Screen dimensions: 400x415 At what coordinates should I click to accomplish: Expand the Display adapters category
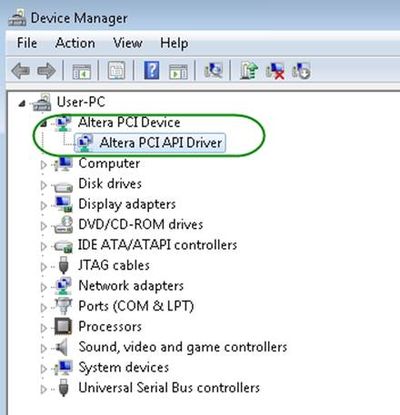coord(43,205)
